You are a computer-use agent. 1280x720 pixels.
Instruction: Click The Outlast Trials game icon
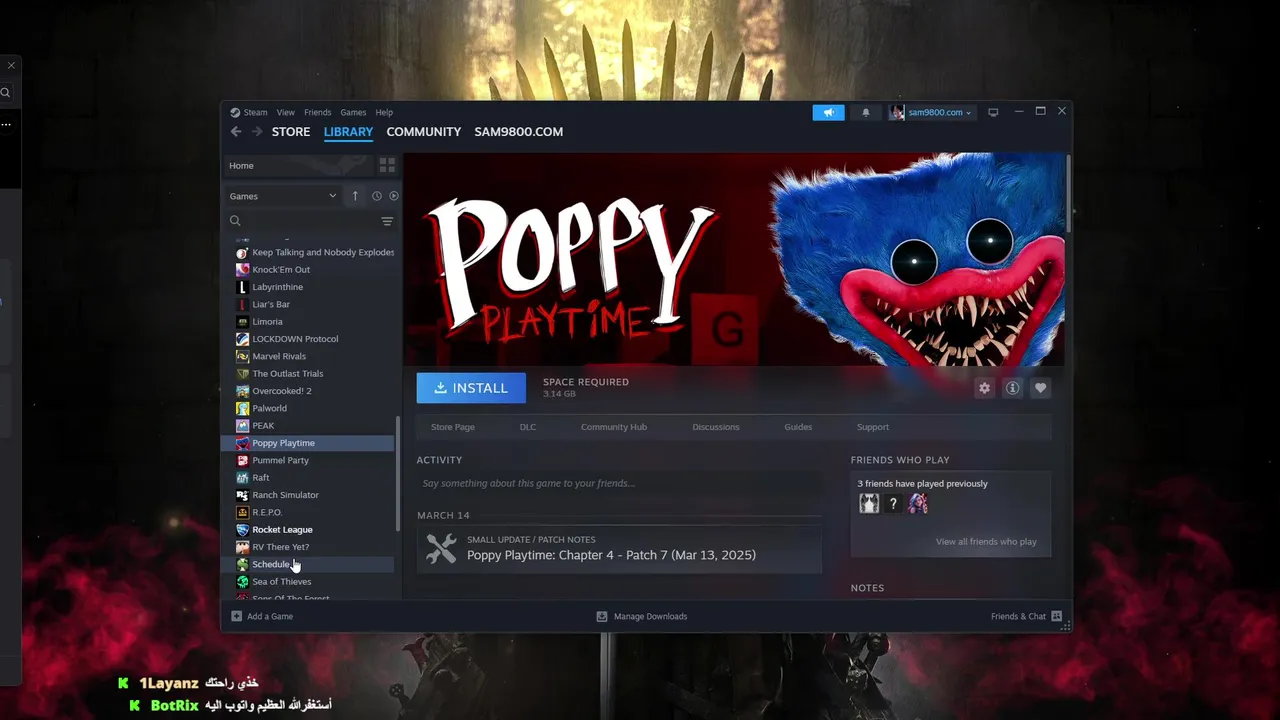click(x=242, y=374)
